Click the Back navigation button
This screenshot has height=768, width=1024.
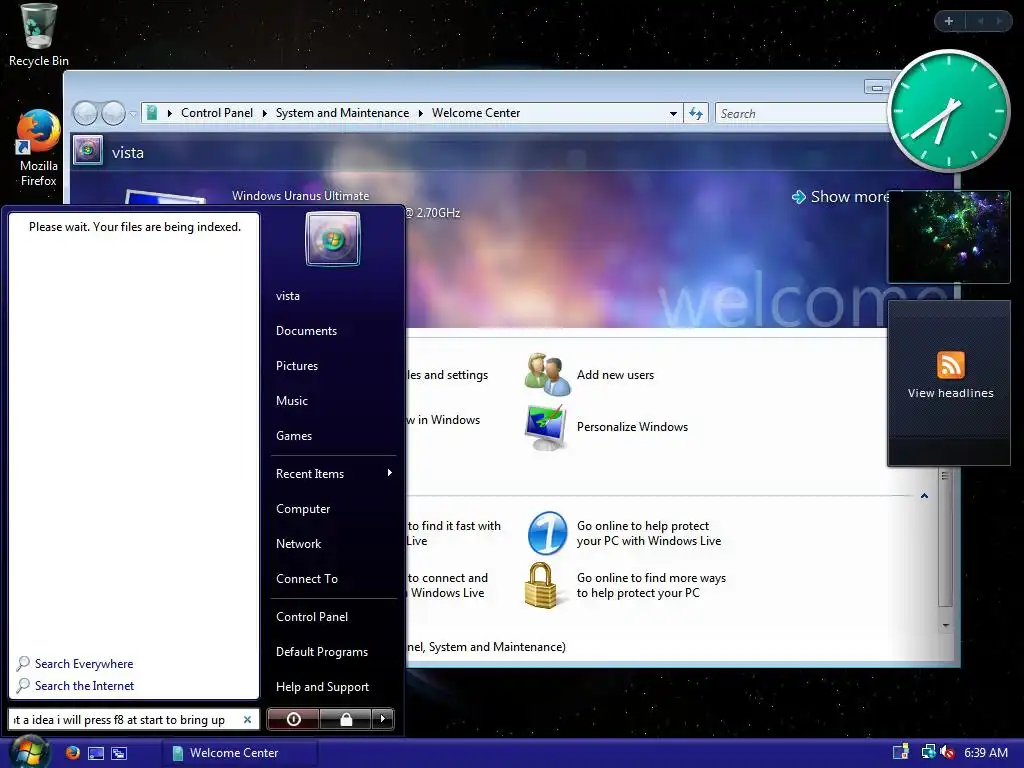click(85, 114)
